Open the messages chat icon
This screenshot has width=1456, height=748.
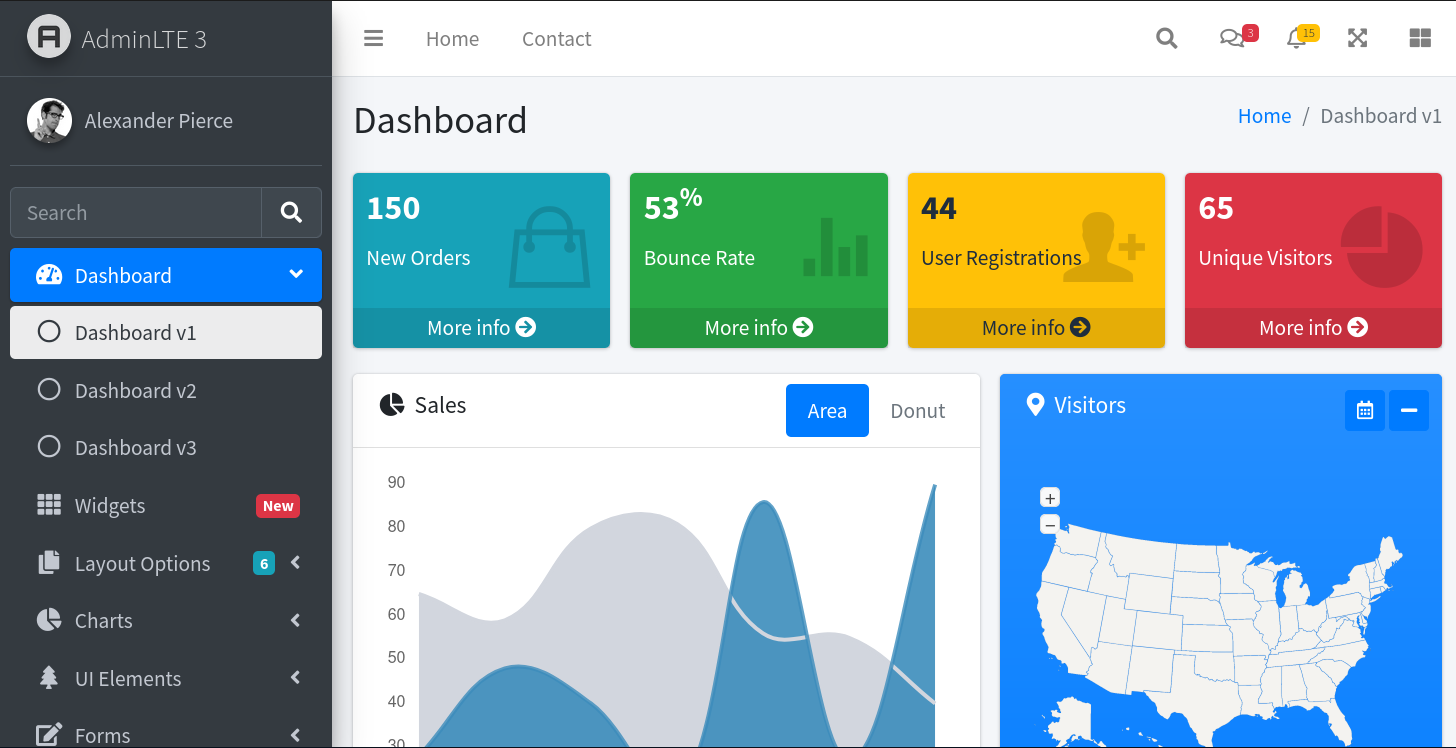click(1232, 39)
